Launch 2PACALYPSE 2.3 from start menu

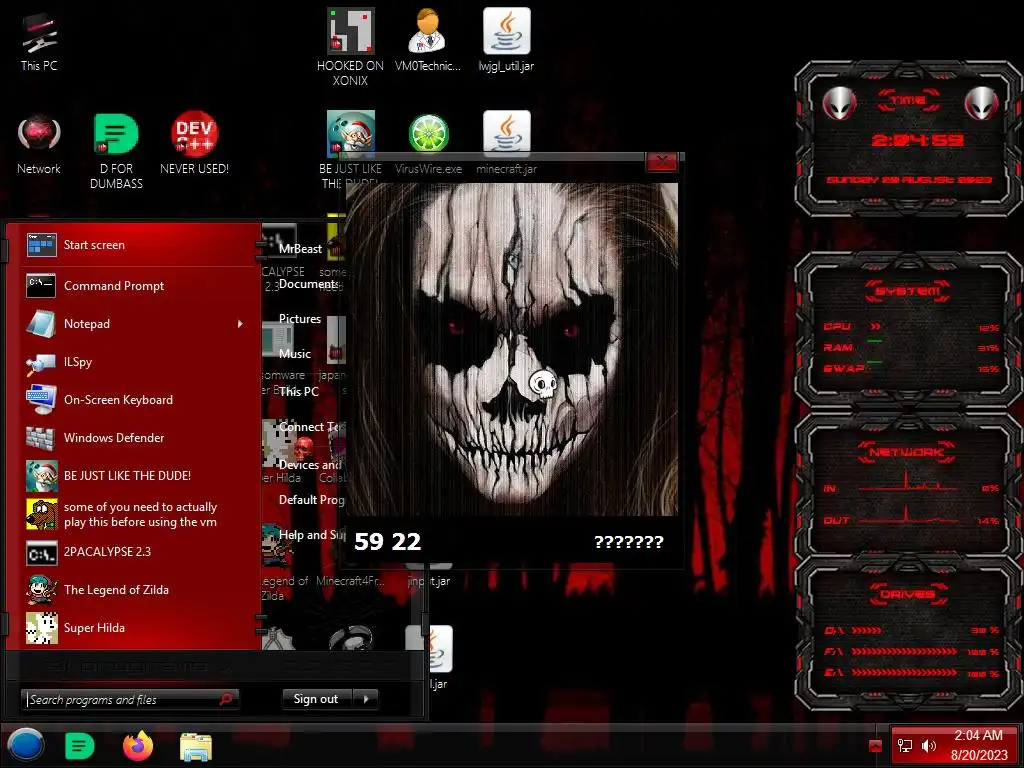click(x=138, y=552)
